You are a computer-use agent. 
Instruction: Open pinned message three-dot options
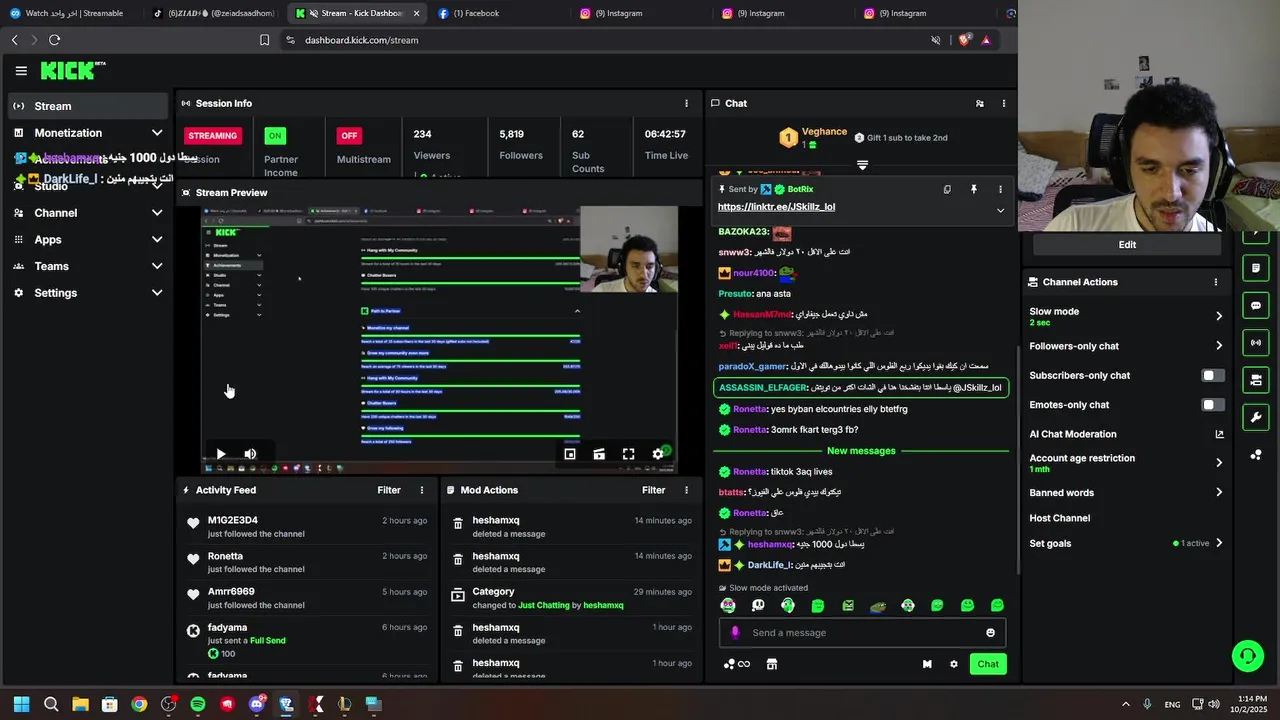(1000, 189)
